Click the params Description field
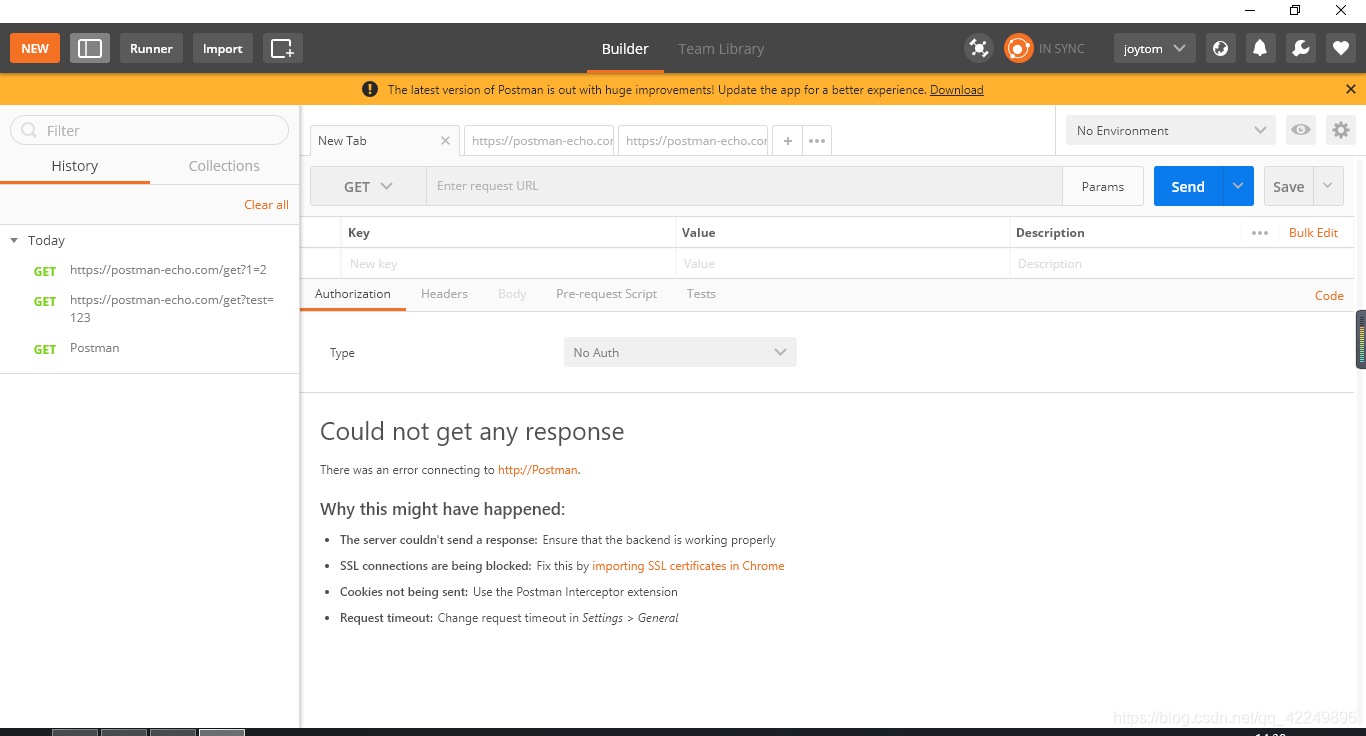The height and width of the screenshot is (736, 1366). coord(1180,264)
